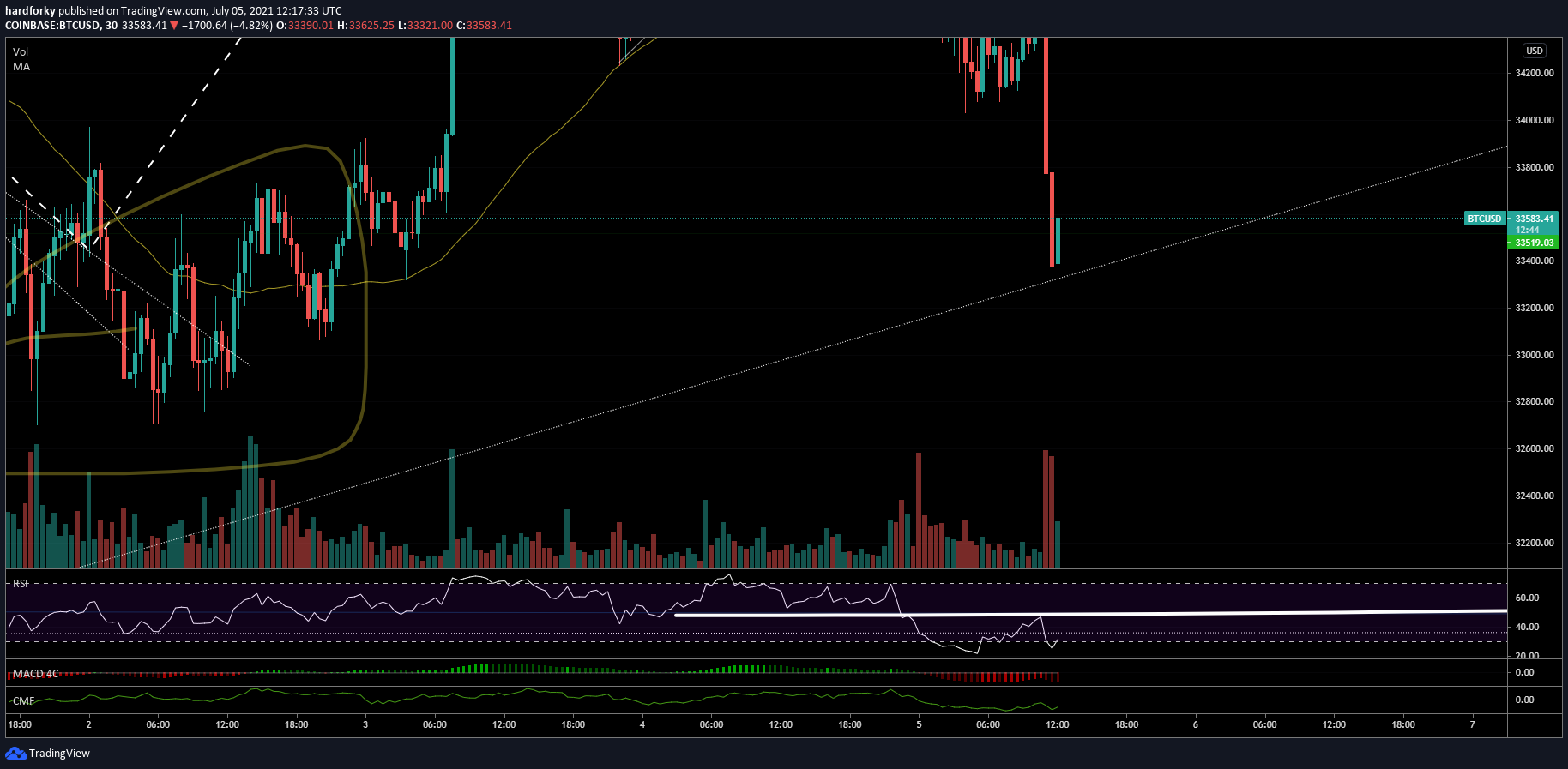The image size is (1568, 769).
Task: Click the 33583.41 current price label
Action: click(x=1534, y=219)
